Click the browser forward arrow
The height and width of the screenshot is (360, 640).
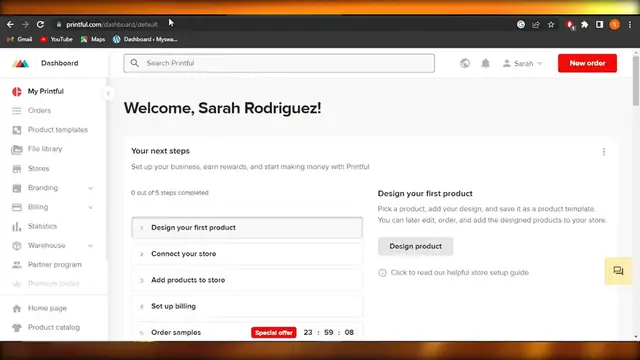click(x=25, y=24)
